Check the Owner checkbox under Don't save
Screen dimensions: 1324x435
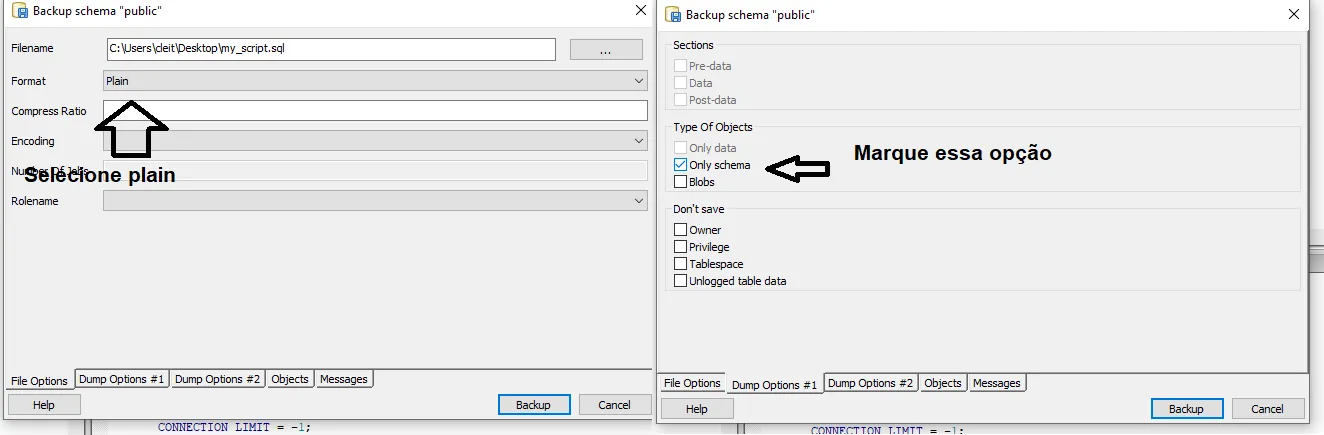pos(681,230)
